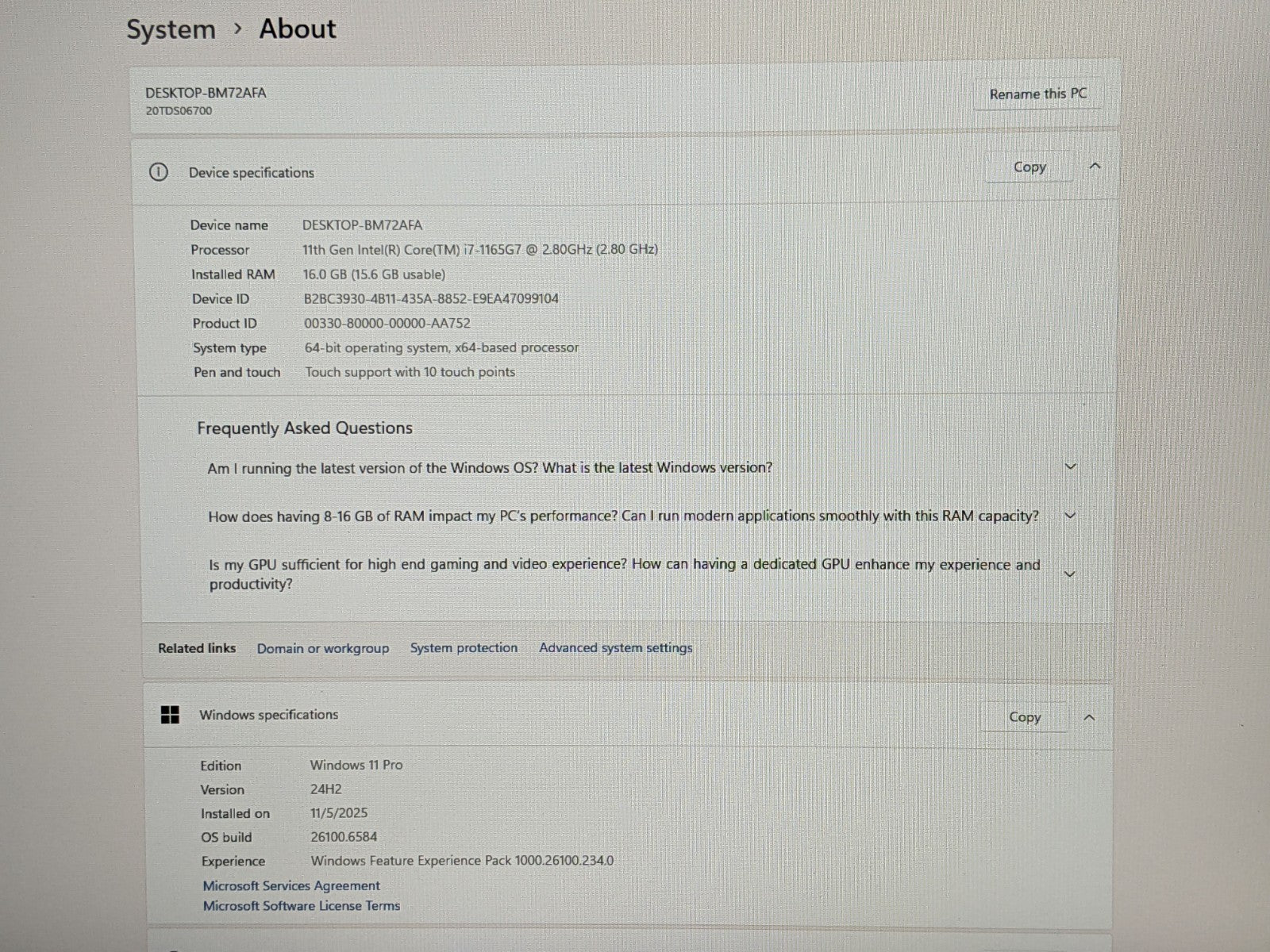1270x952 pixels.
Task: Expand the GPU gaming FAQ question
Action: [x=1069, y=574]
